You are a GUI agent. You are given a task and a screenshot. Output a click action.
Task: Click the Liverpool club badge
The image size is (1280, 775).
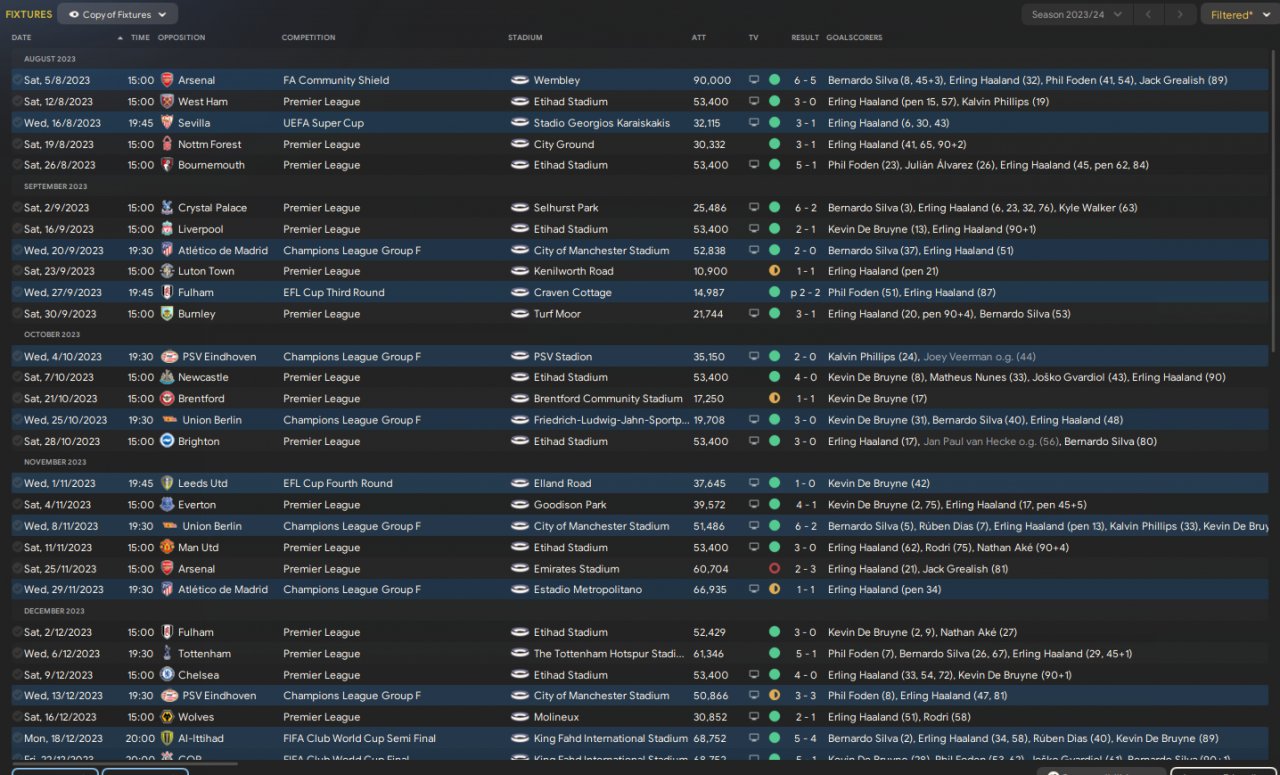tap(167, 229)
